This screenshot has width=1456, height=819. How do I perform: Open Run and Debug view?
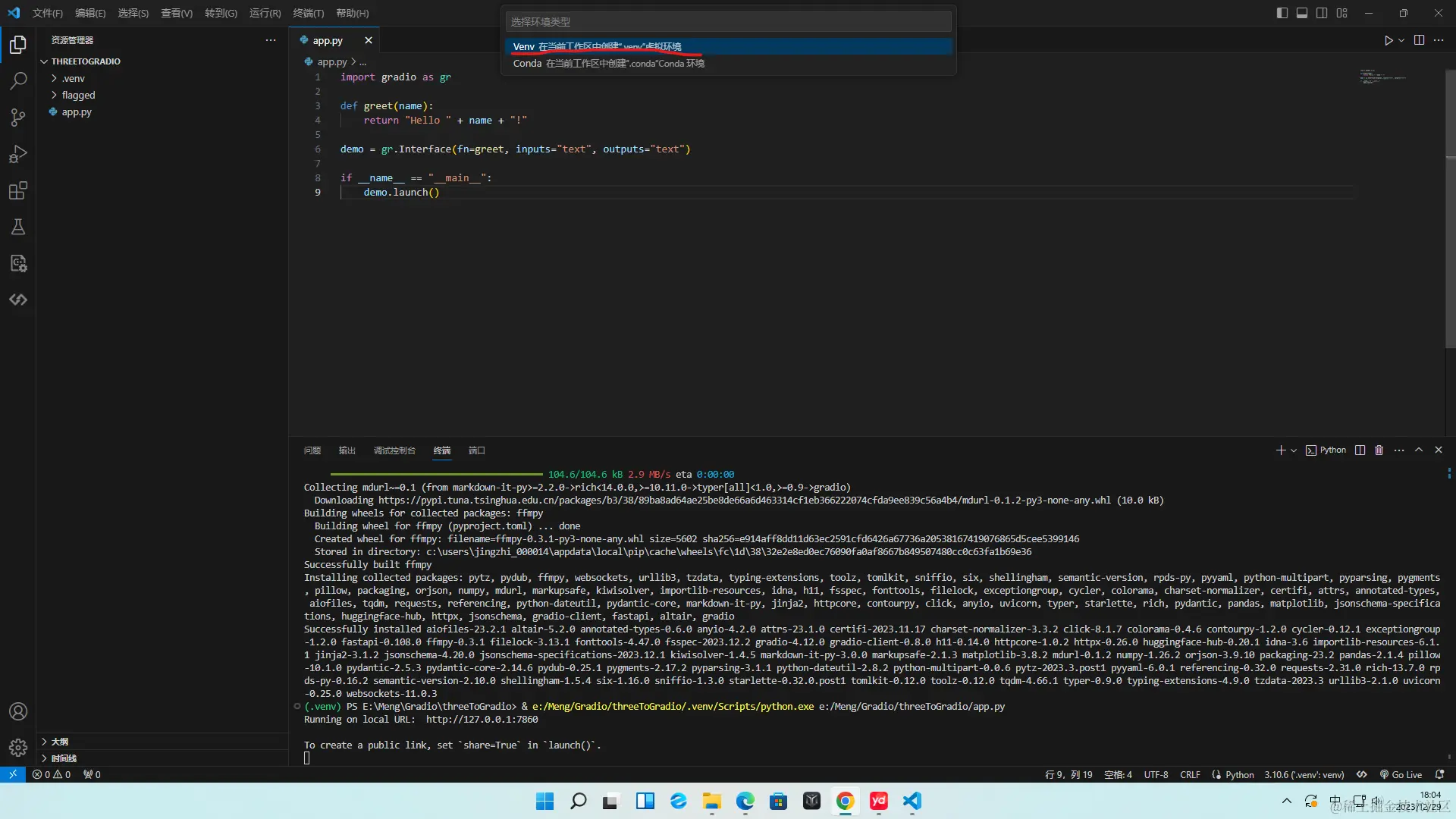[x=18, y=154]
